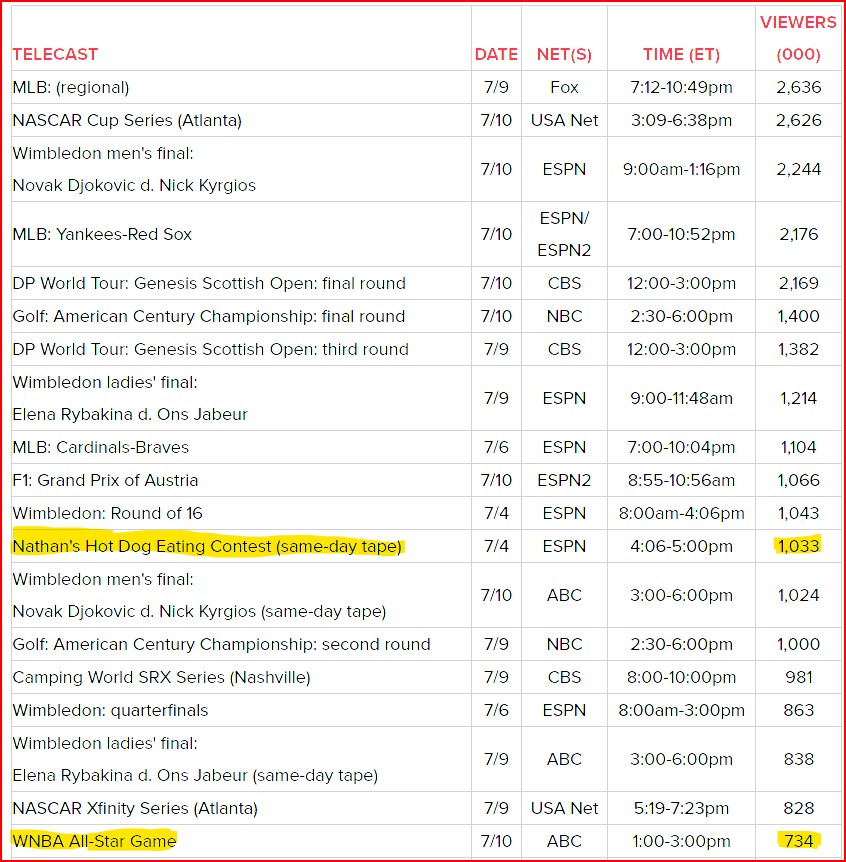Click the time cell '8:00am-3:00pm'
Screen dimensions: 846x862
(681, 710)
